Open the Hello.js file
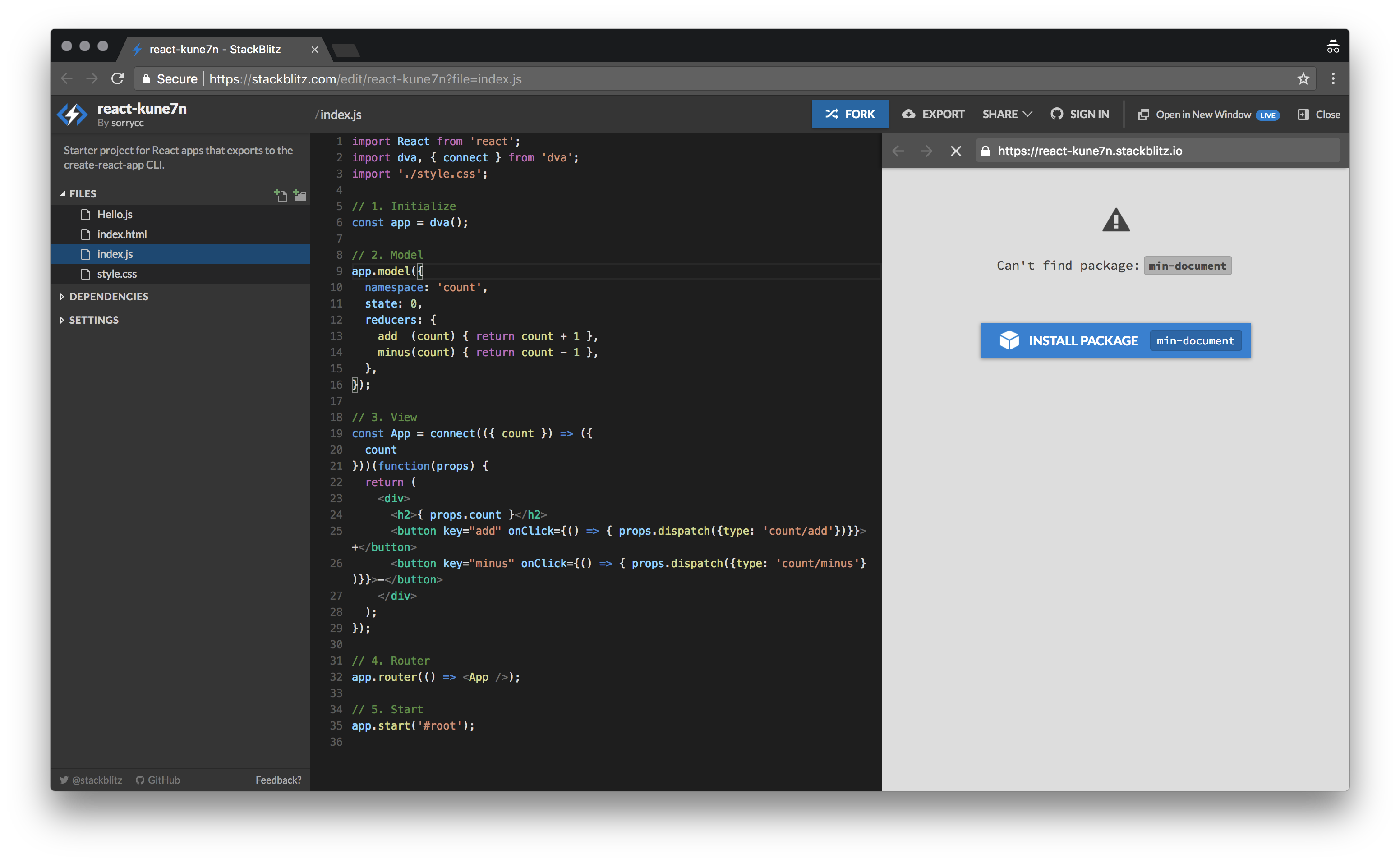 coord(180,215)
